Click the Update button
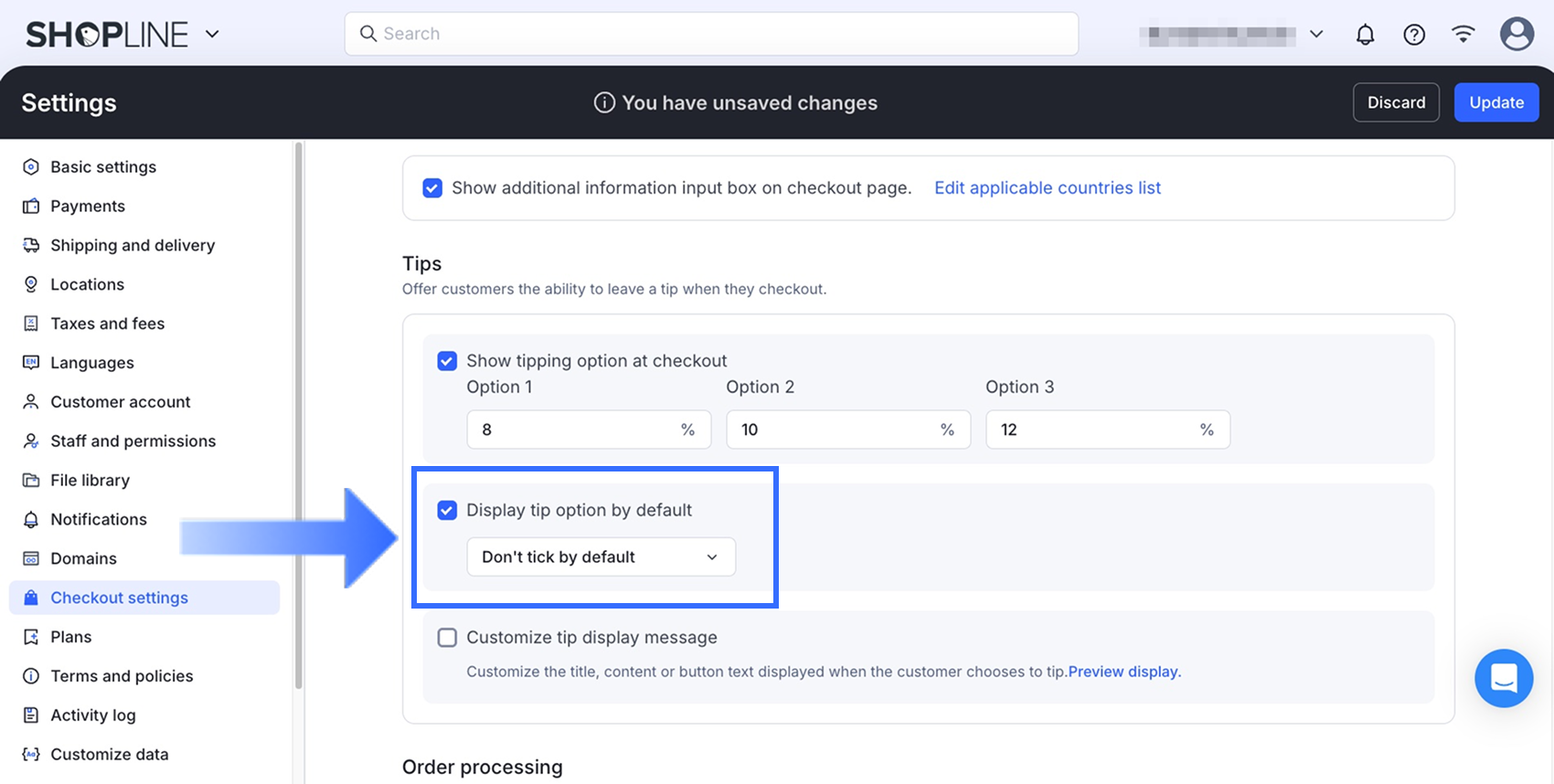Viewport: 1554px width, 784px height. (1495, 102)
